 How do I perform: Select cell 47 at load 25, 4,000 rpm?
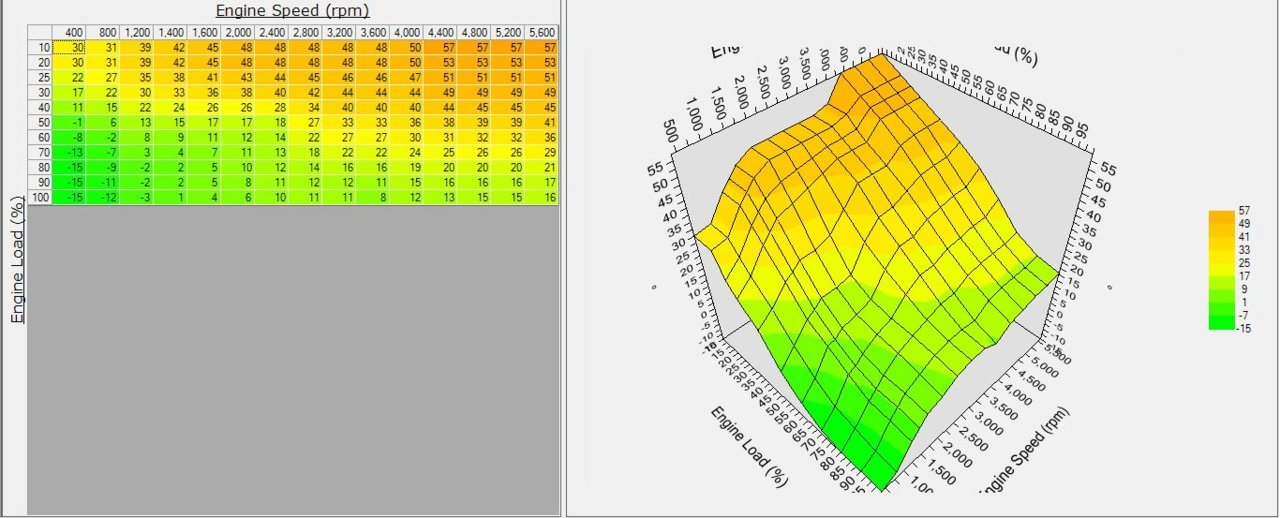408,77
